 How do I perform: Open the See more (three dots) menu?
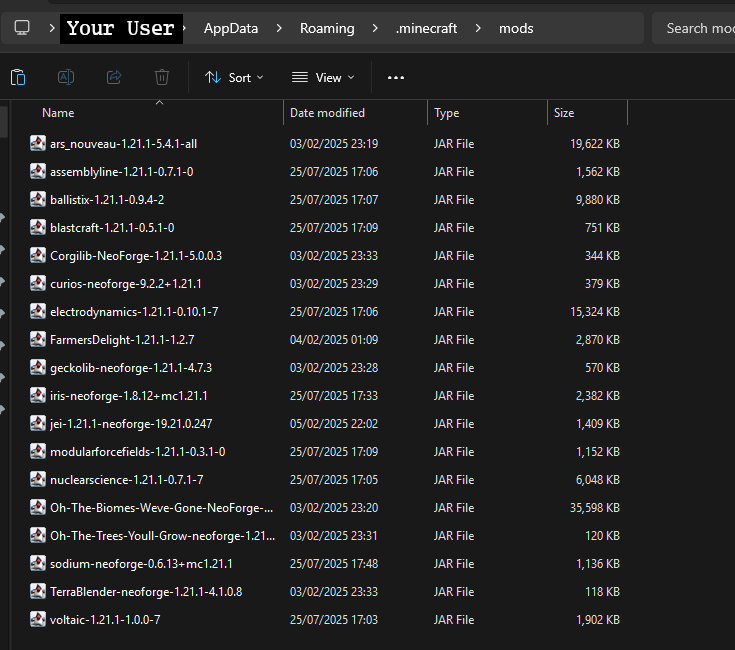[396, 78]
